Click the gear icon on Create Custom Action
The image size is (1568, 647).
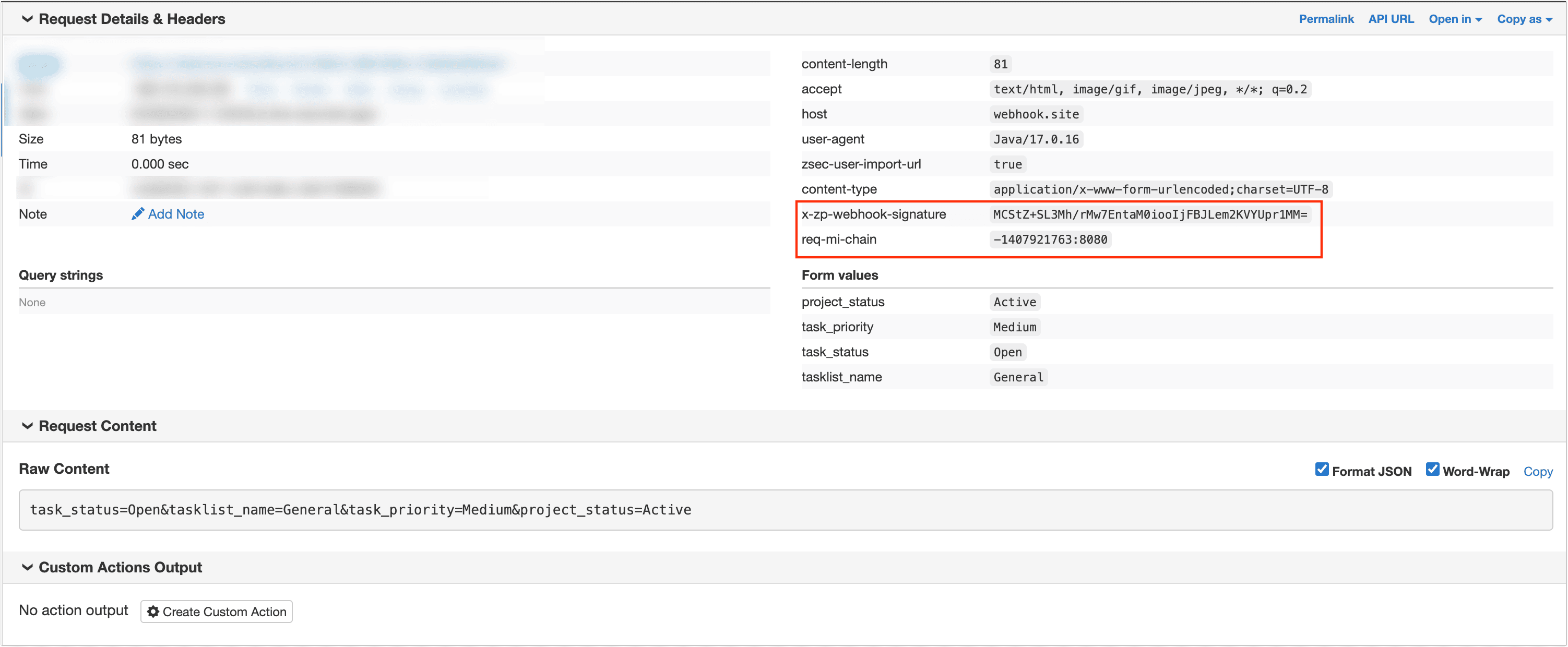coord(153,611)
